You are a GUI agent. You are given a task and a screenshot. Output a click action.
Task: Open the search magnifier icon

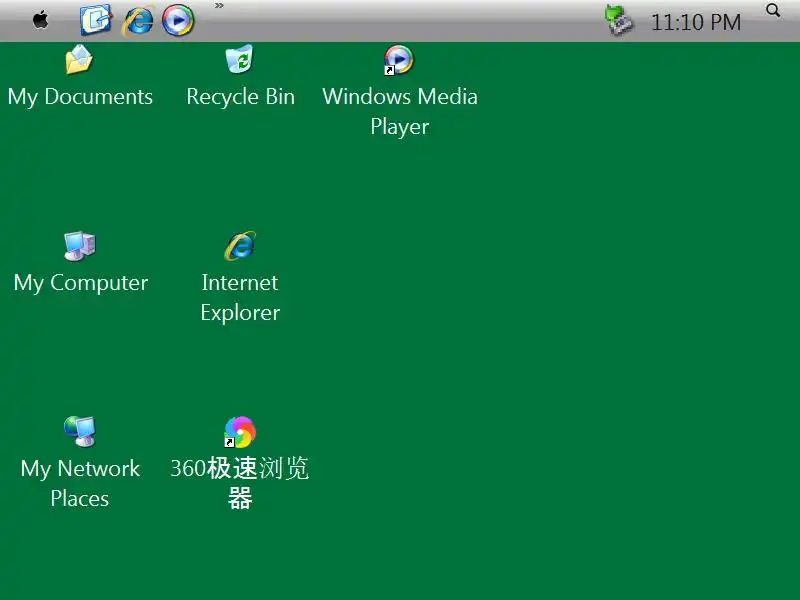pos(773,10)
